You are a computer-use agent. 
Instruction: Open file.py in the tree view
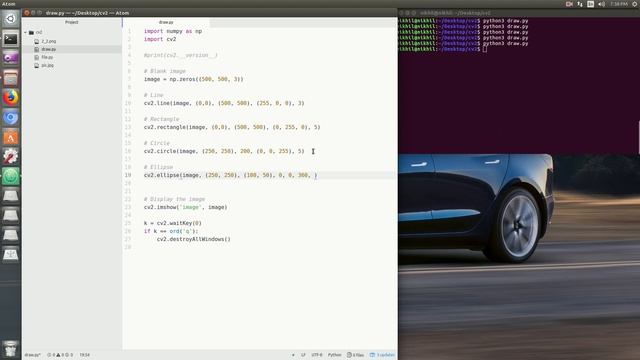click(47, 57)
